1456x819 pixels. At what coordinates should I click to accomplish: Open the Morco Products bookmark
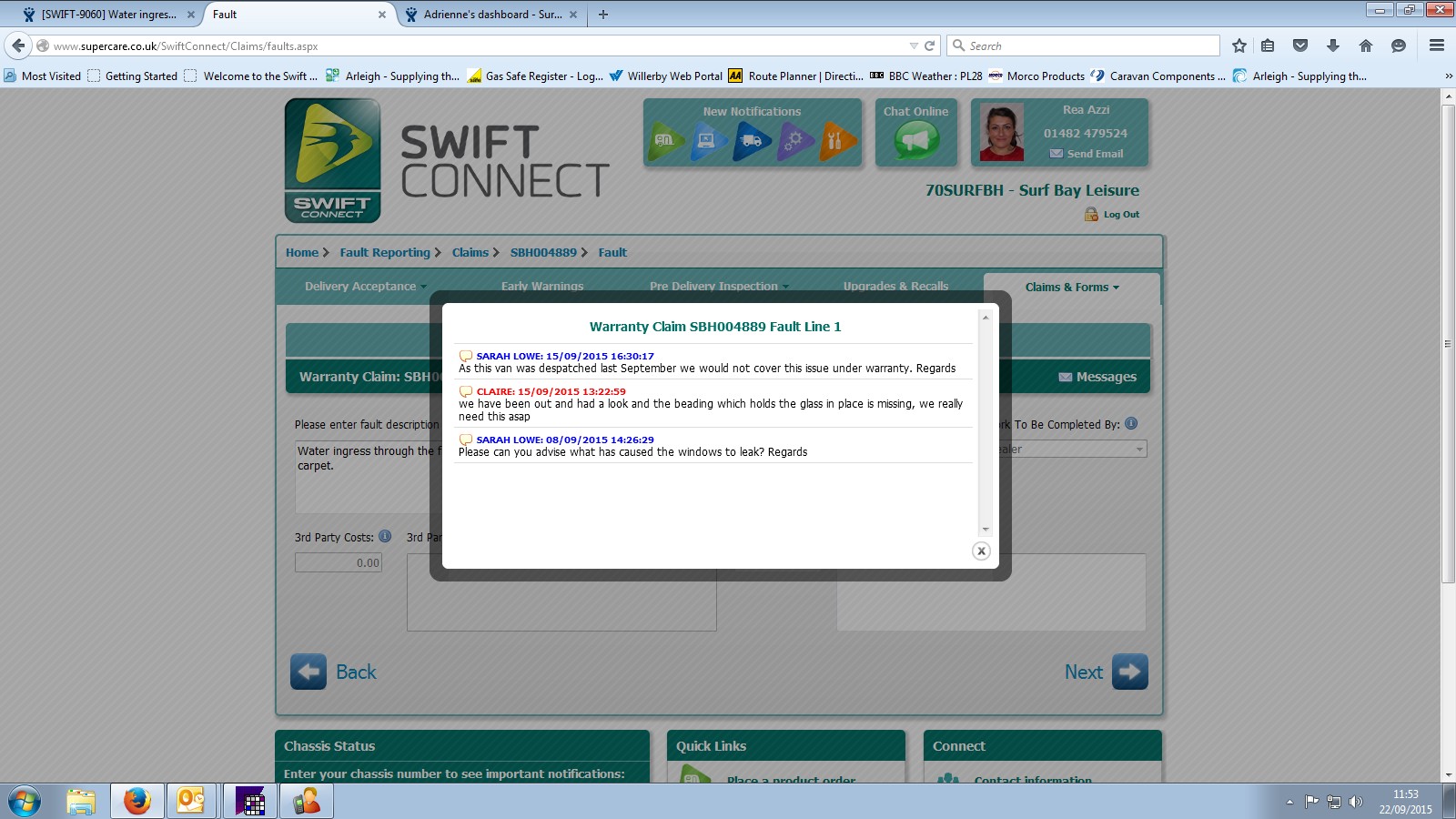point(1036,76)
